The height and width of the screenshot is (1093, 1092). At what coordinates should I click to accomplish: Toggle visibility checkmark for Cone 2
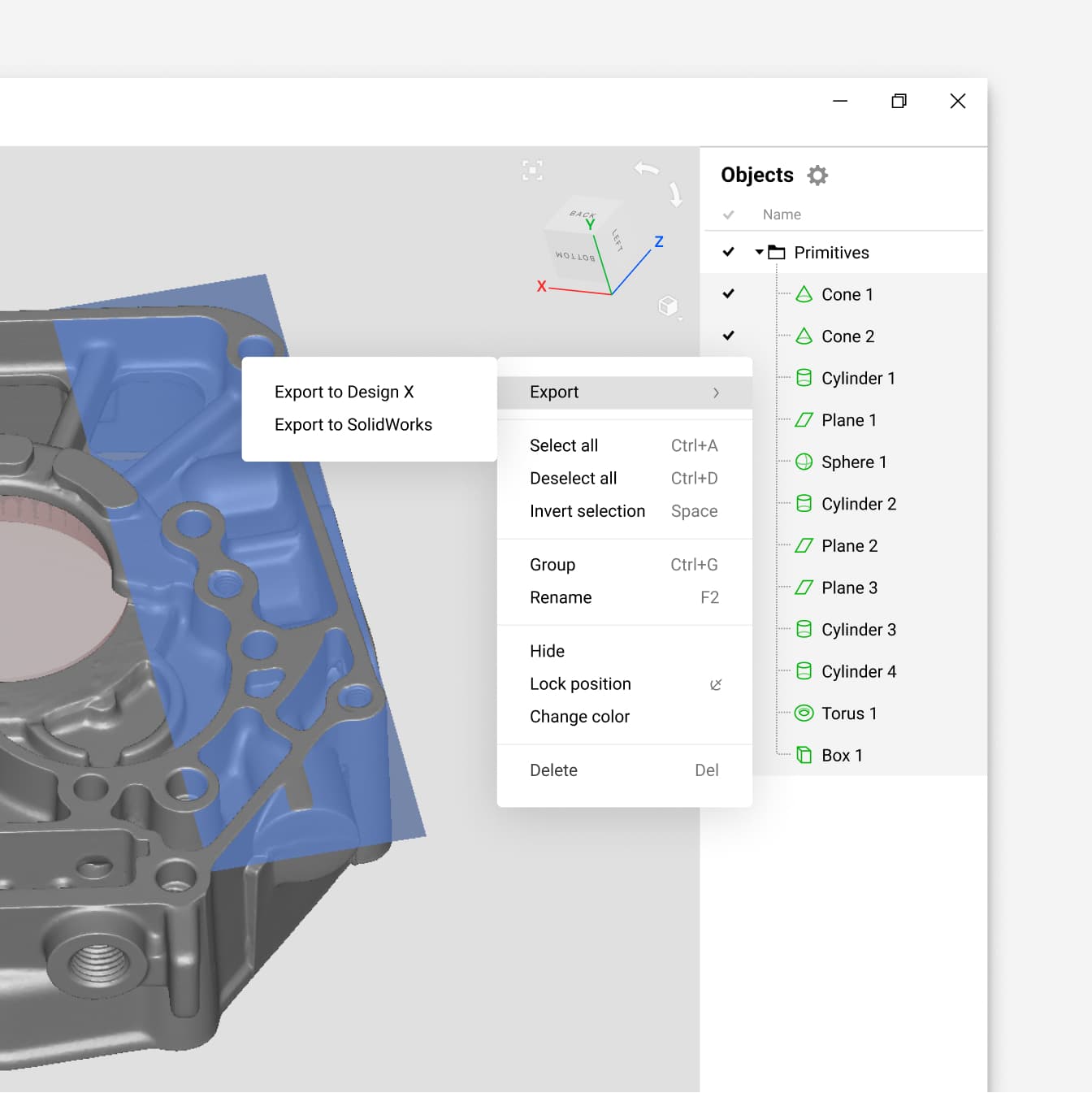[x=729, y=336]
